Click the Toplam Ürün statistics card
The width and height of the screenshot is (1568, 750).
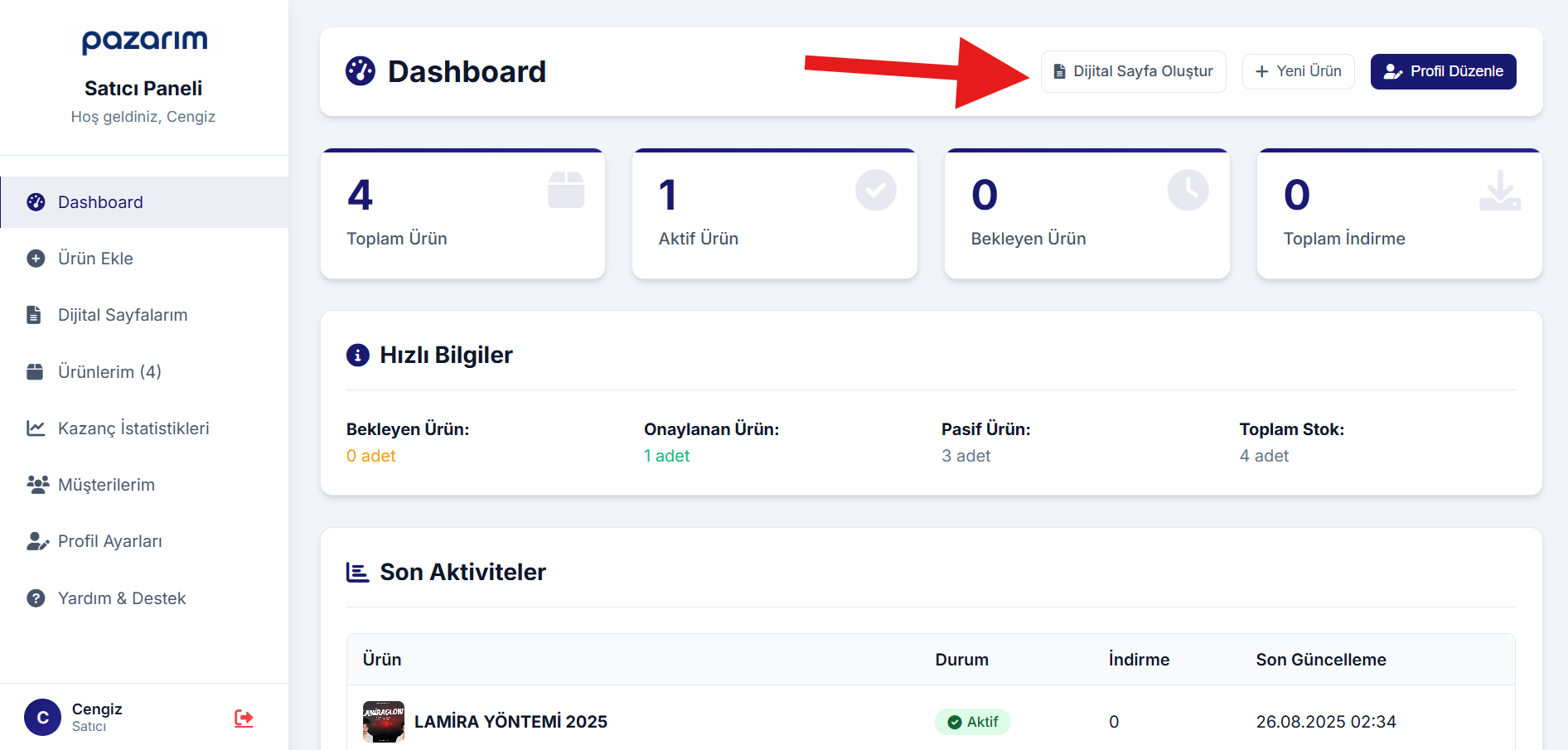[462, 215]
